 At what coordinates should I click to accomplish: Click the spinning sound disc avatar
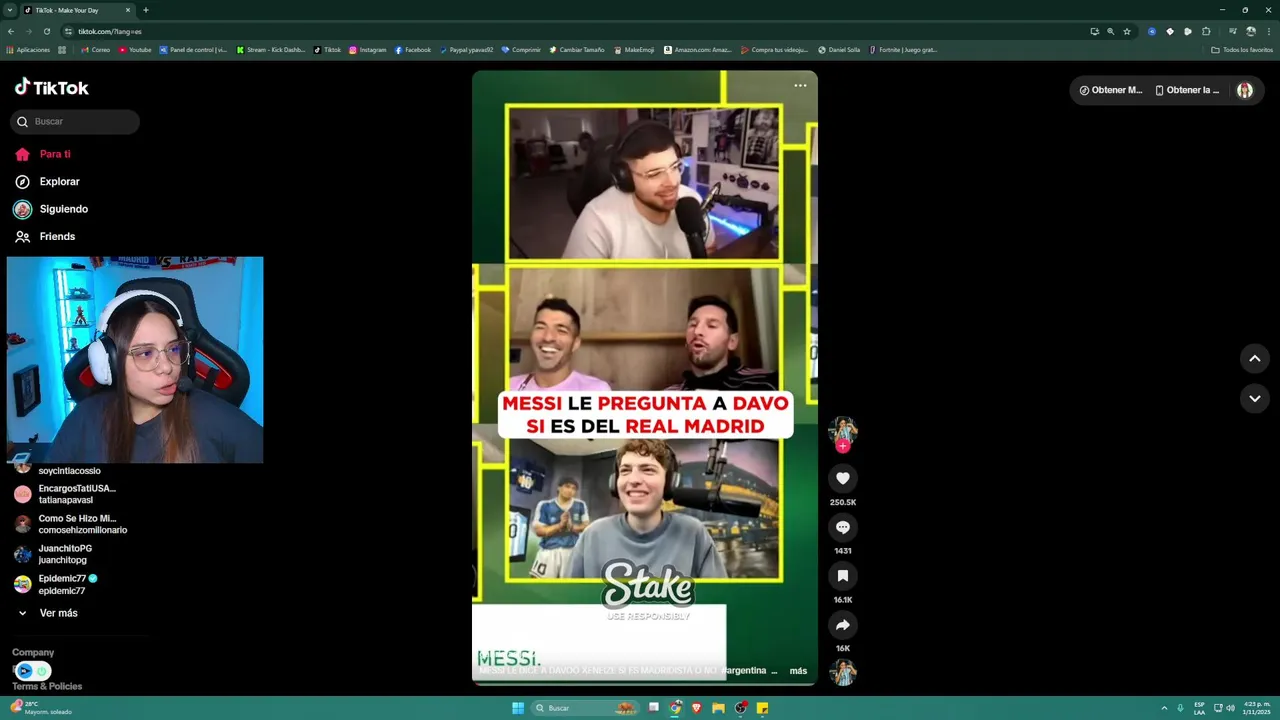click(843, 672)
